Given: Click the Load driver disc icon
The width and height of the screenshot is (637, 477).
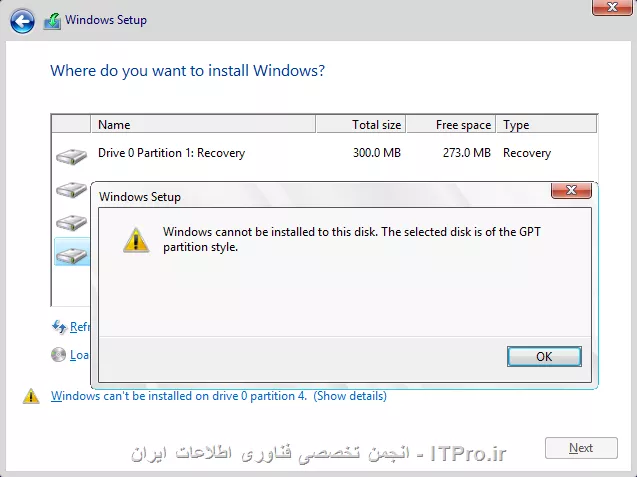Looking at the screenshot, I should tap(58, 355).
